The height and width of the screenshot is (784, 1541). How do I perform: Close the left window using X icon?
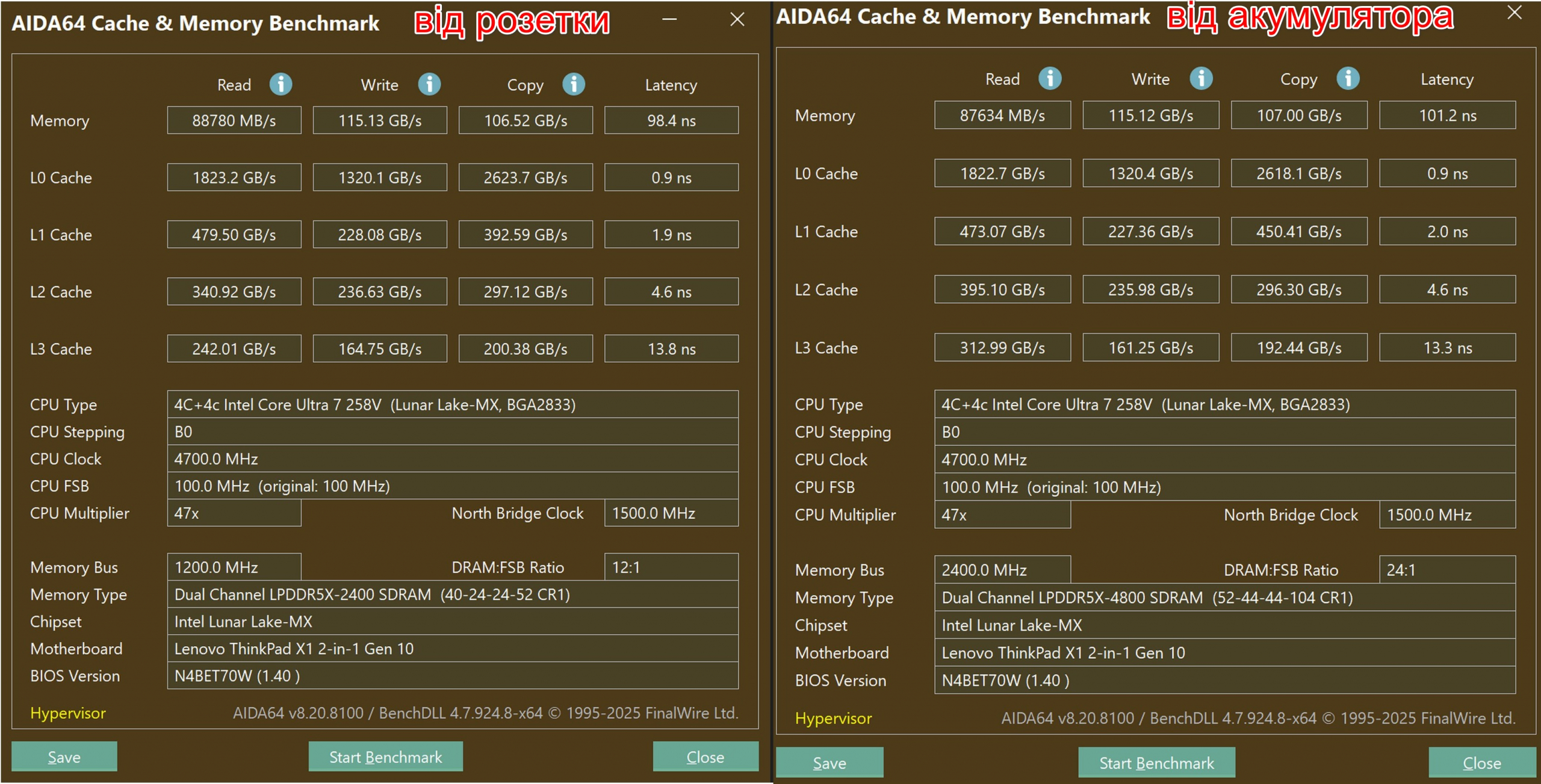click(x=737, y=20)
